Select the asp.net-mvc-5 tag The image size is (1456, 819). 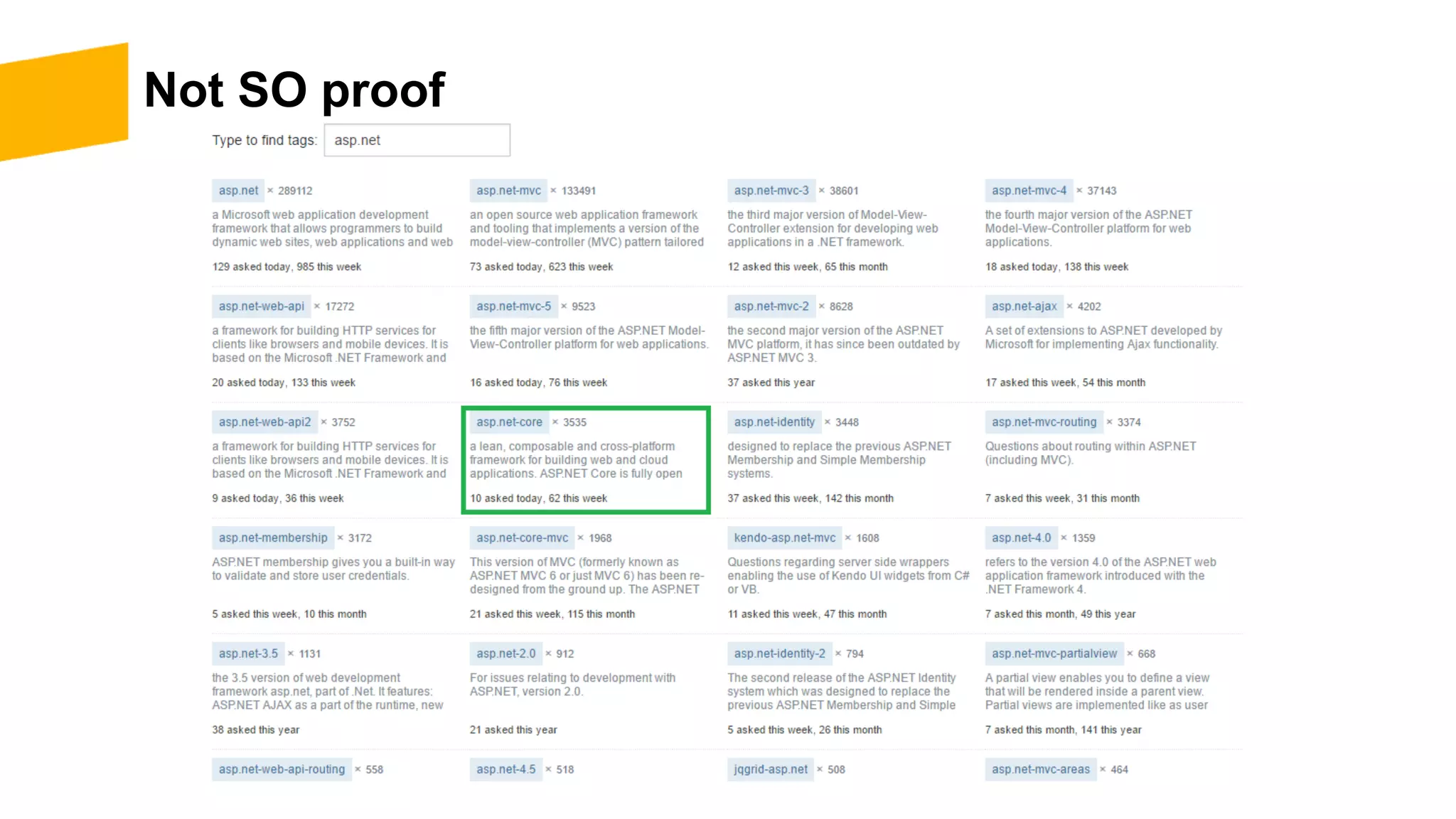[x=513, y=306]
